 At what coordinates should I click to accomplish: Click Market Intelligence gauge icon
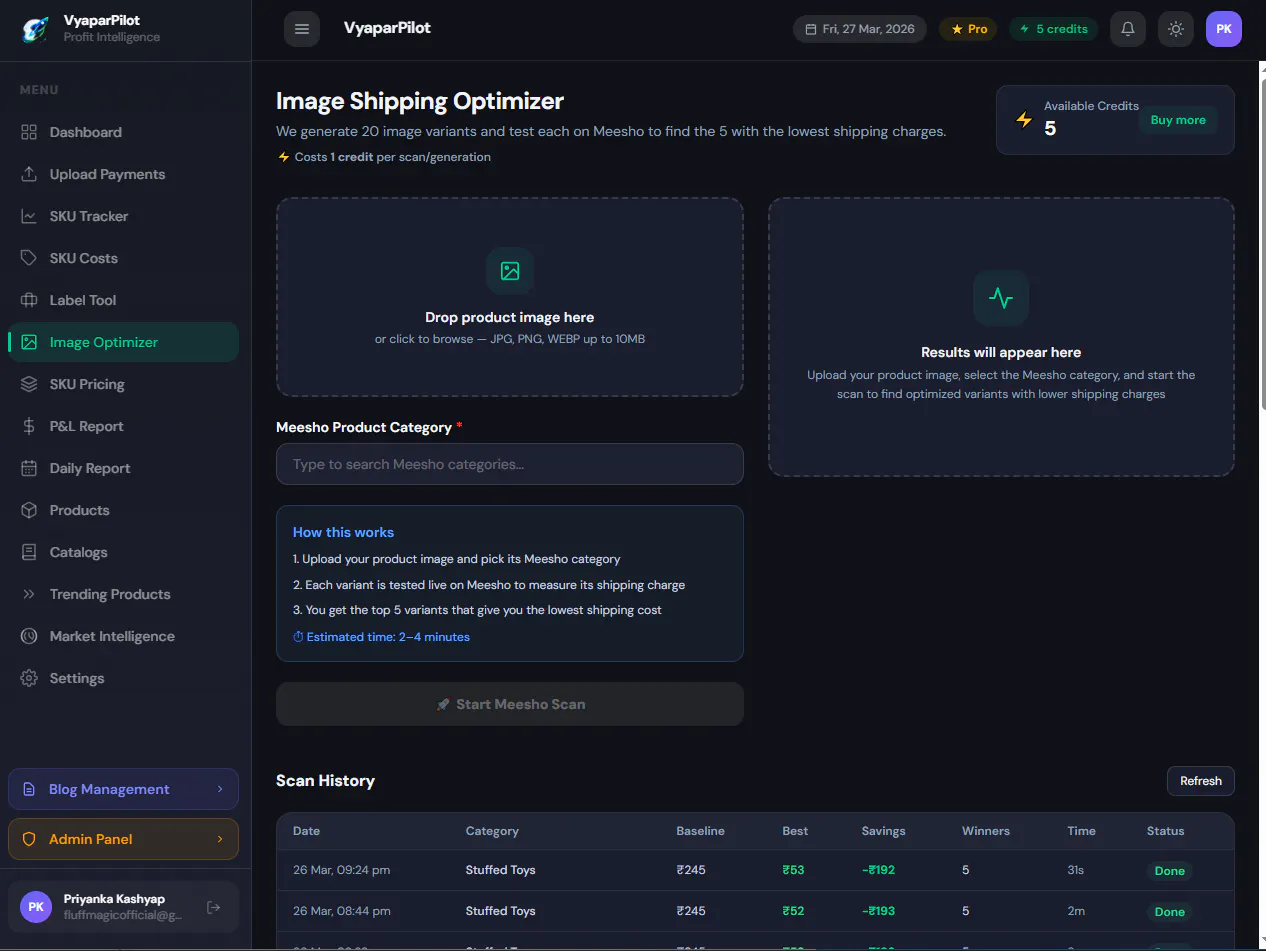click(x=29, y=636)
